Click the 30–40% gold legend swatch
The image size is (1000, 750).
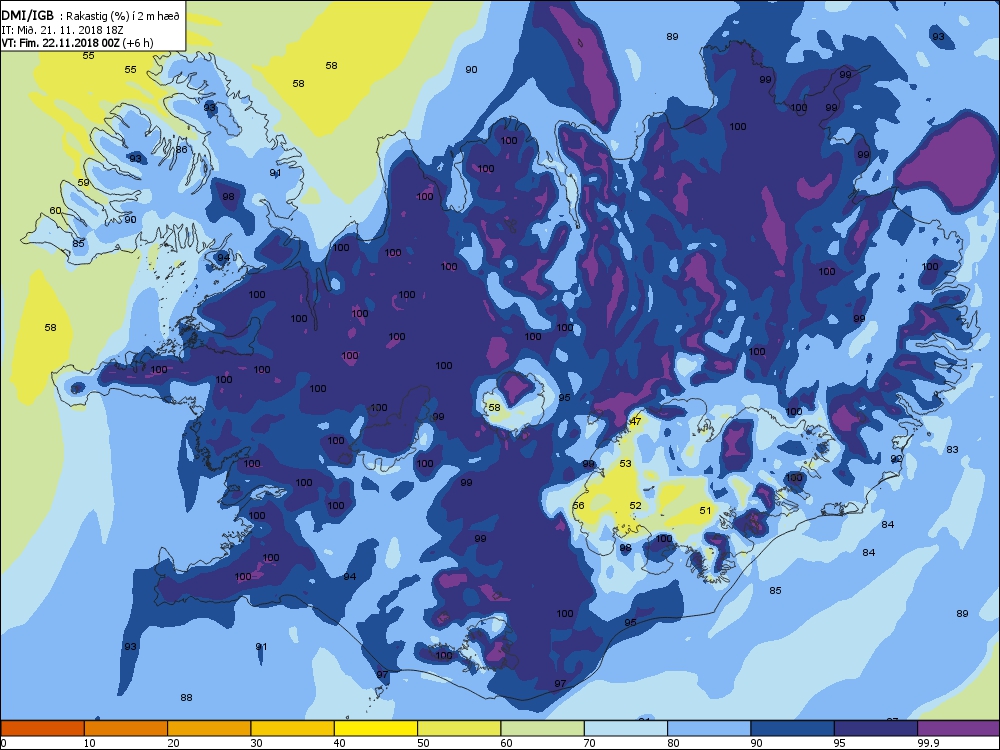(293, 728)
